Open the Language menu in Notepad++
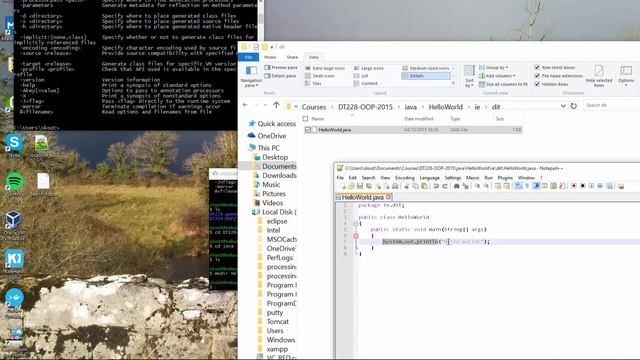This screenshot has width=640, height=360. coord(429,178)
